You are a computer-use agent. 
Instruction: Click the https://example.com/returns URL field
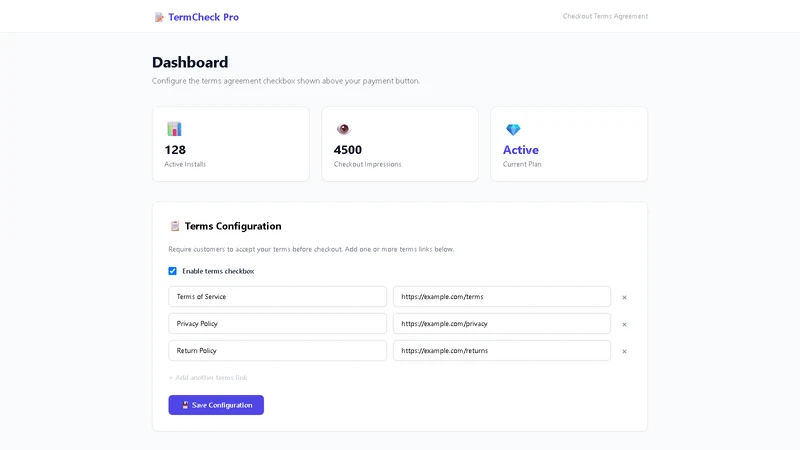(x=502, y=351)
